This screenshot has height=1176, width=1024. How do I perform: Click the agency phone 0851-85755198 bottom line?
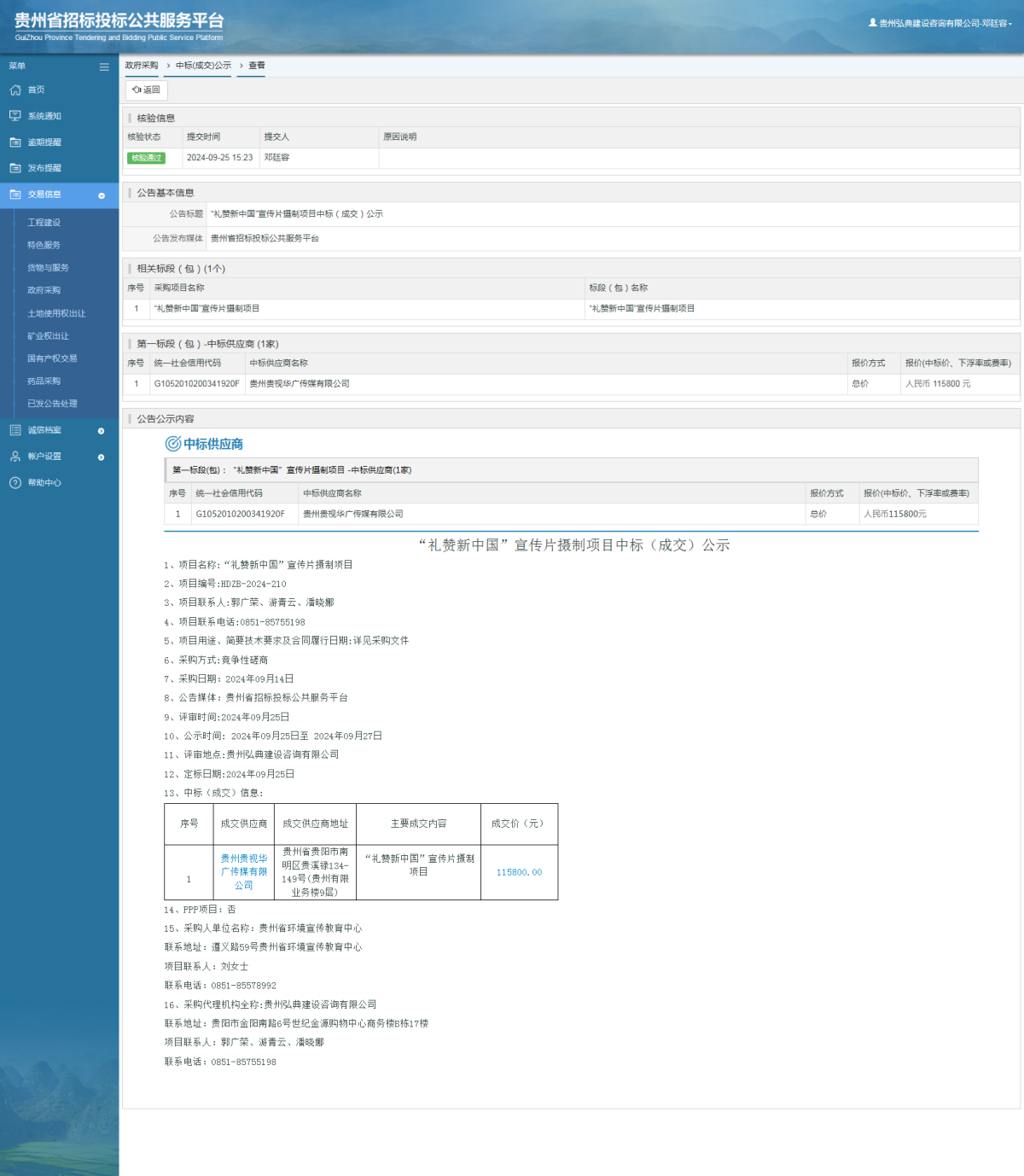[x=220, y=1062]
